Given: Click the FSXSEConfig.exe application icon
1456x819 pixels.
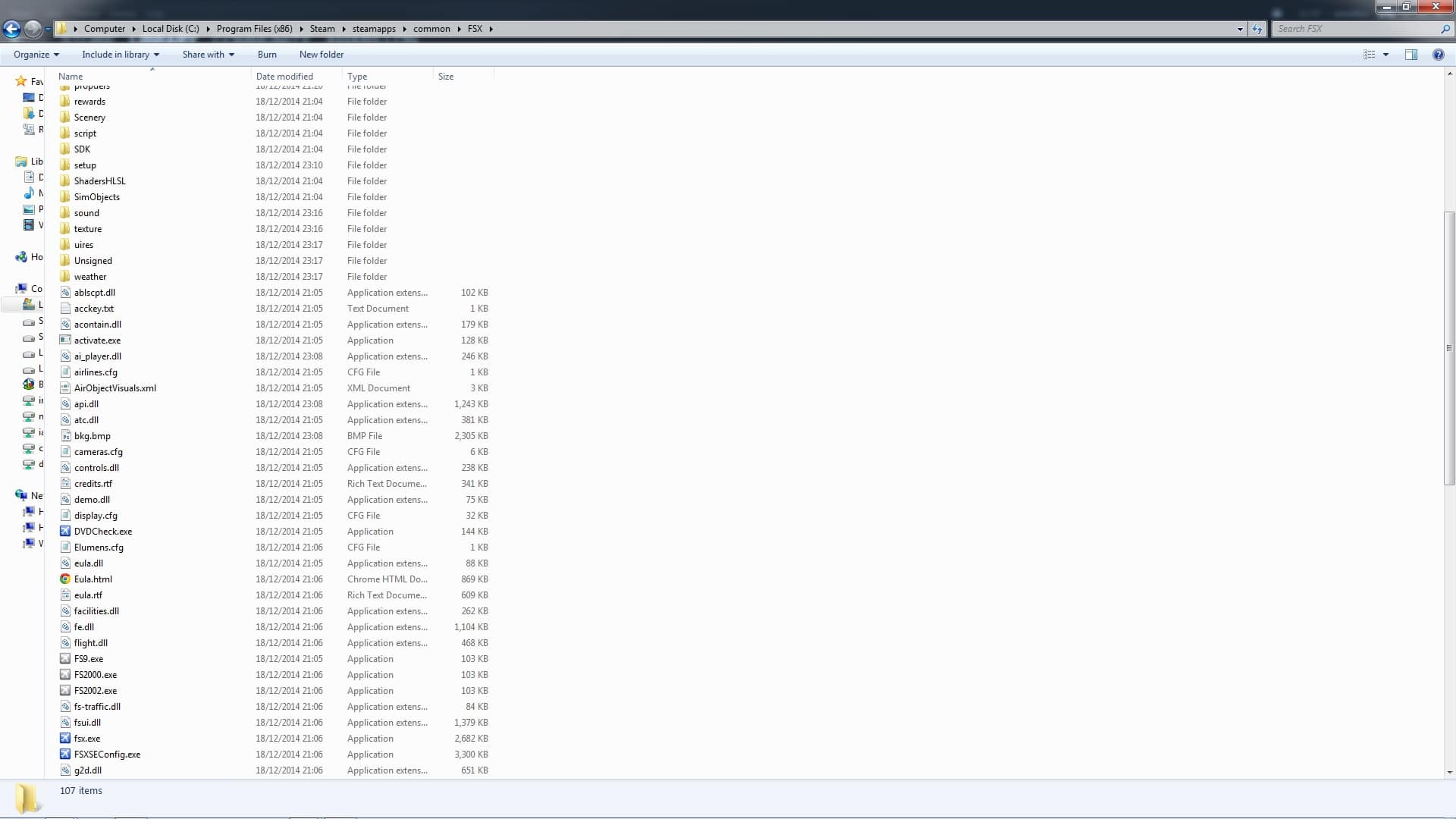Looking at the screenshot, I should click(x=65, y=755).
